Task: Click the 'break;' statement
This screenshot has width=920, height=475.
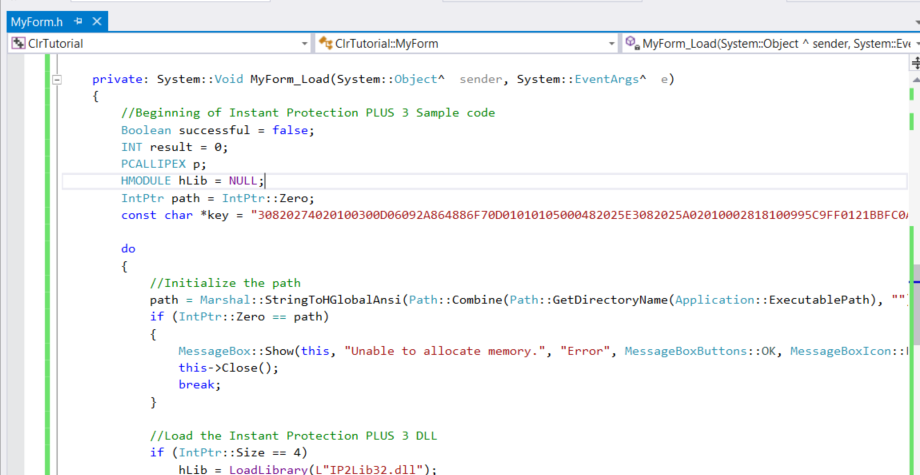Action: [x=200, y=385]
